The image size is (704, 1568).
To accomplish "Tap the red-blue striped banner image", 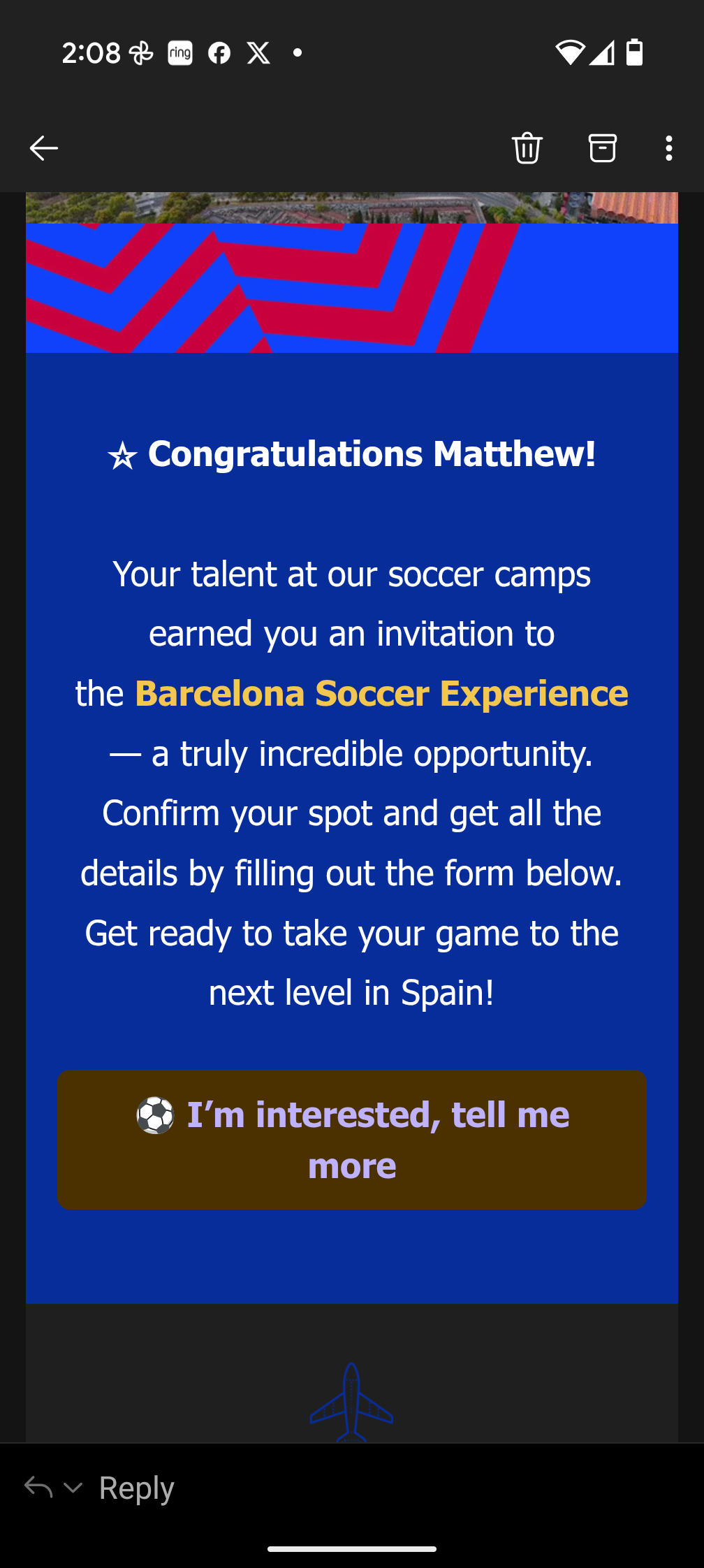I will point(351,288).
